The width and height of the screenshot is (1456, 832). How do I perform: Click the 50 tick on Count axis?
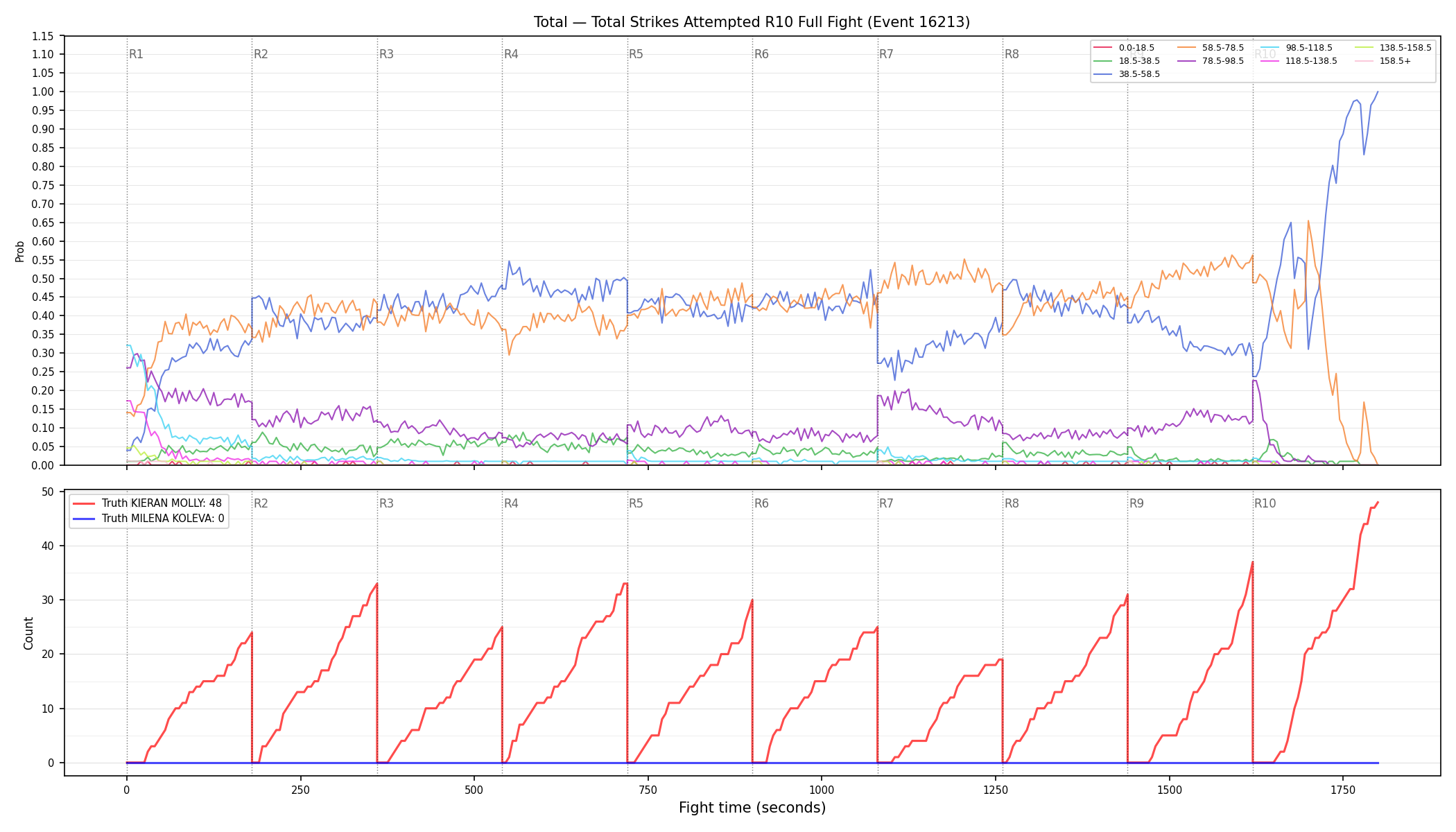click(x=48, y=492)
